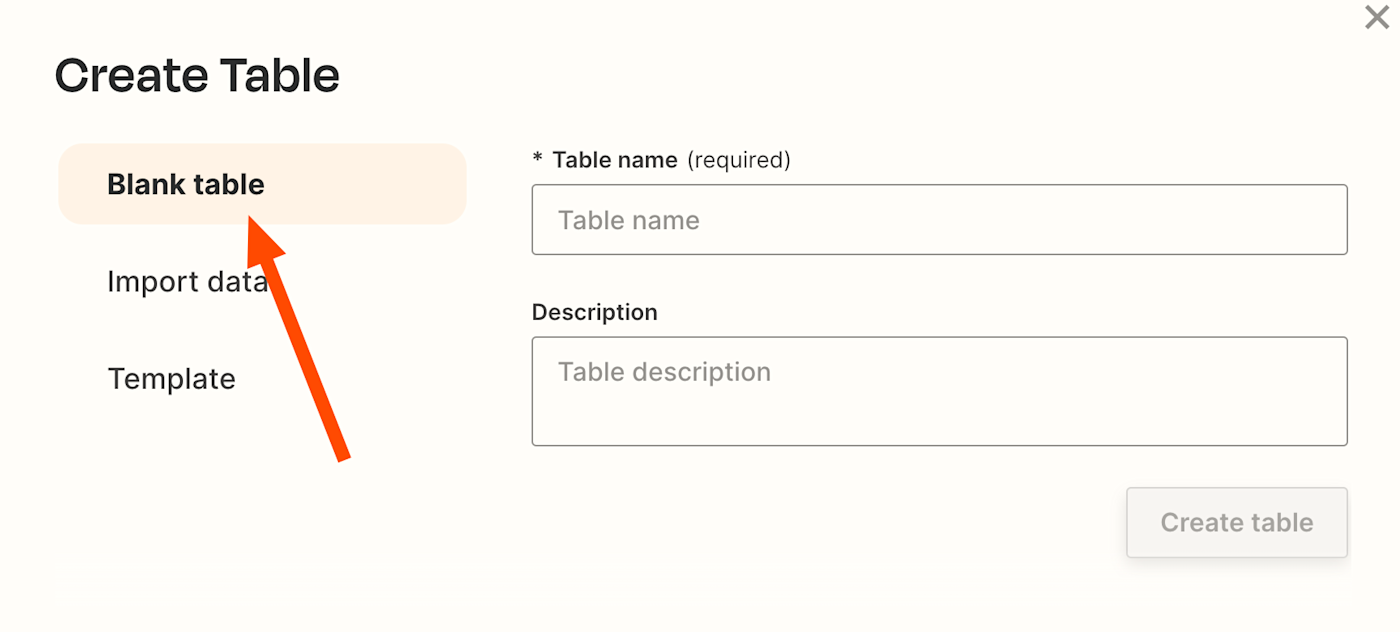Click the Table name field label
Screen dimensions: 1400x632
tap(615, 160)
